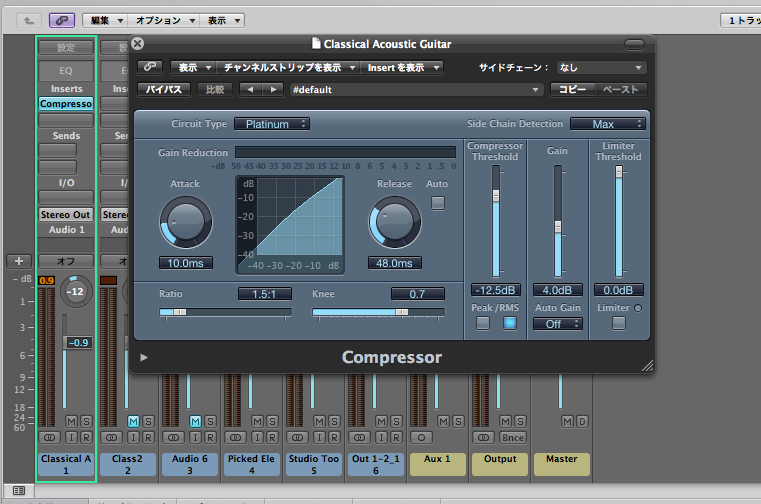761x504 pixels.
Task: Click the Stereo Out output slot on Classical A
Action: tap(66, 215)
